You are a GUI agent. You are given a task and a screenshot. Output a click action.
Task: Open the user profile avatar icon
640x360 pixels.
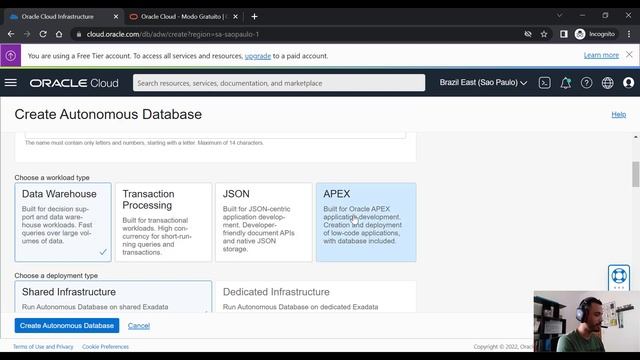click(x=629, y=83)
